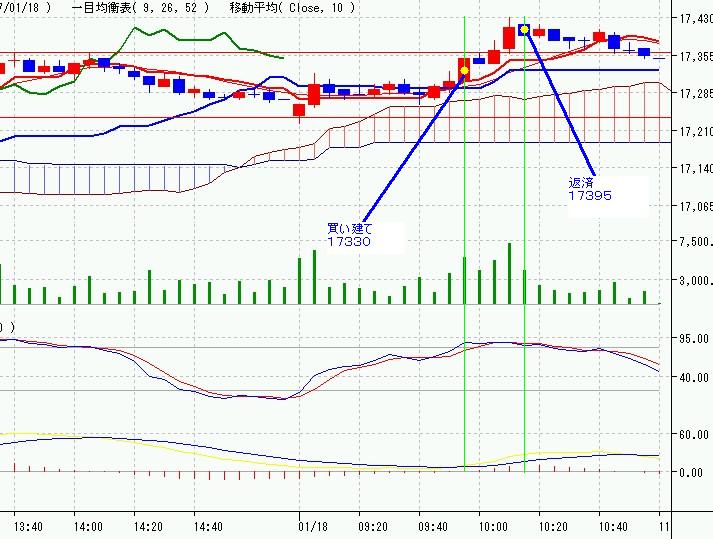
Task: Click the 14:40 time axis label
Action: point(208,527)
